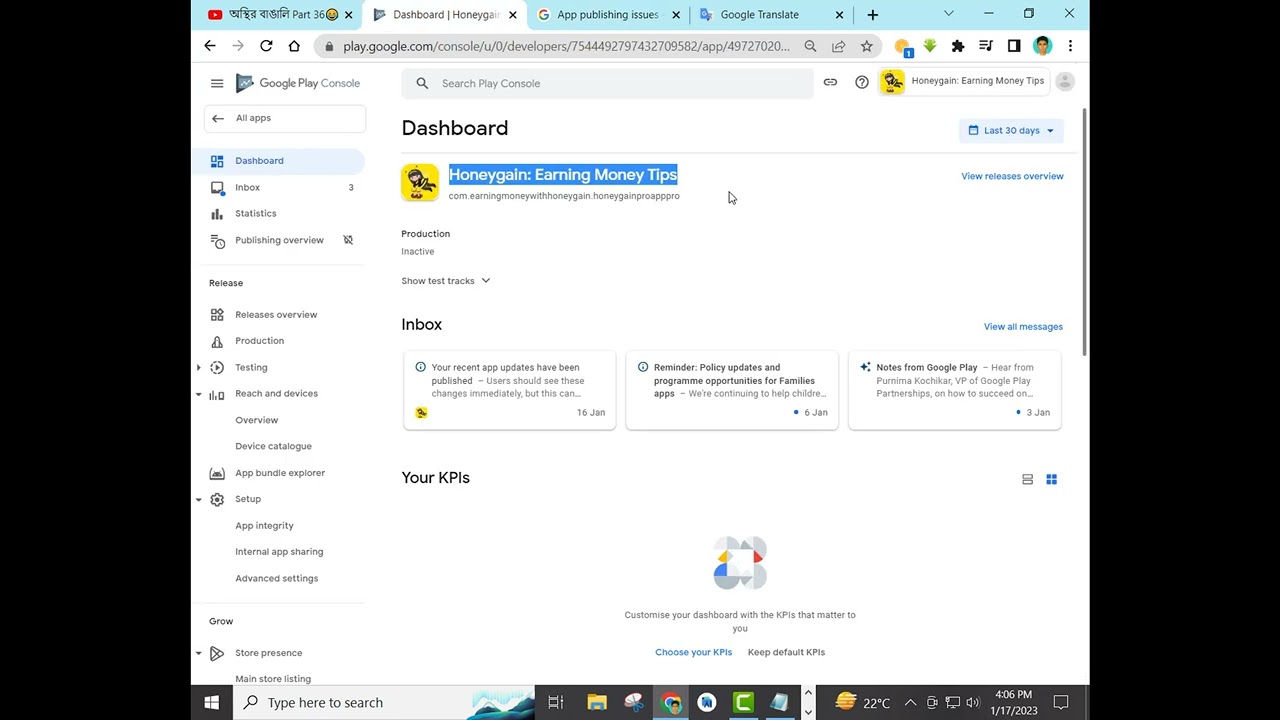Click View releases overview link
1280x720 pixels.
(1012, 177)
